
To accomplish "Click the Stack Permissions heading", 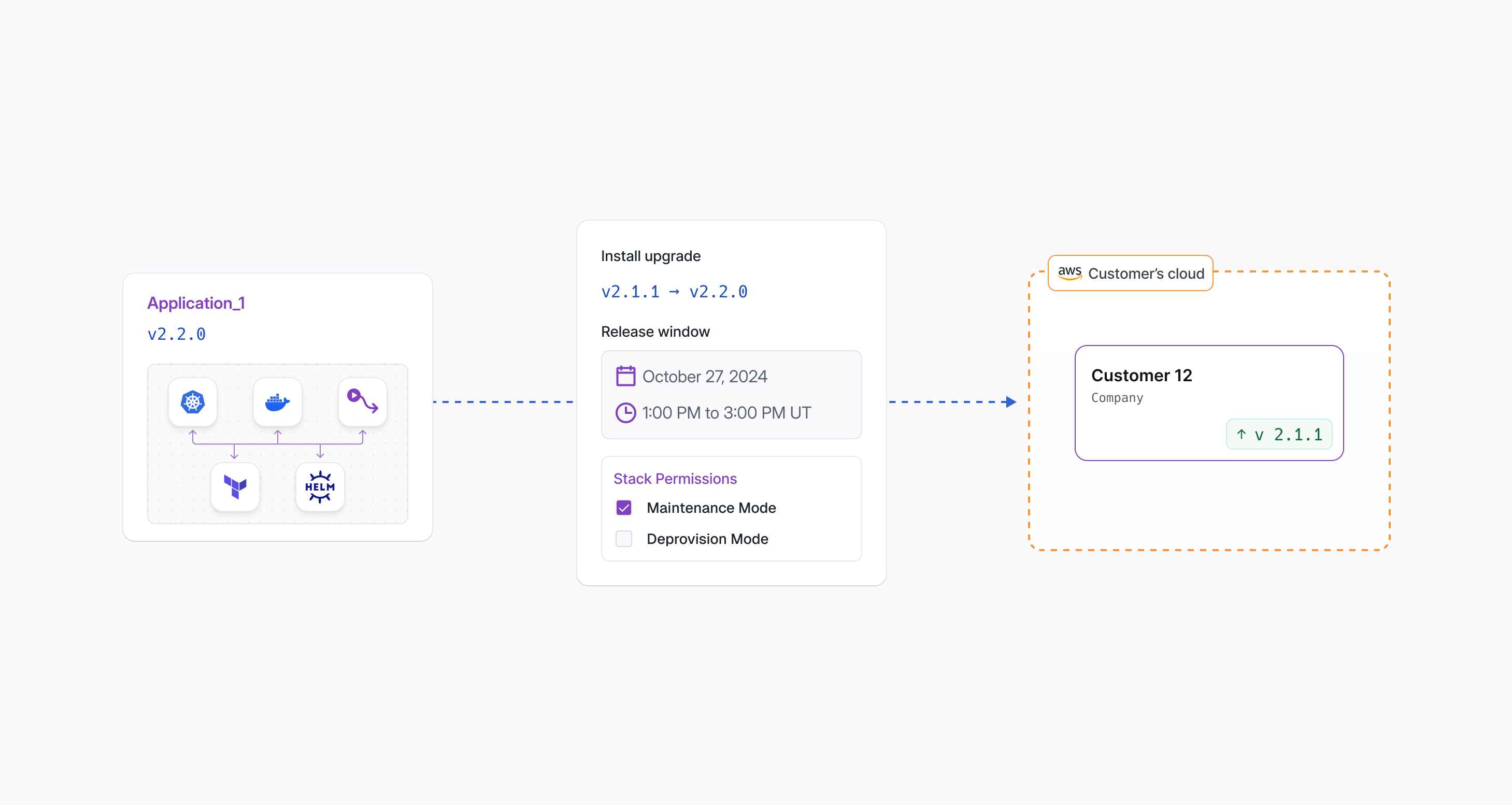I will pyautogui.click(x=675, y=479).
